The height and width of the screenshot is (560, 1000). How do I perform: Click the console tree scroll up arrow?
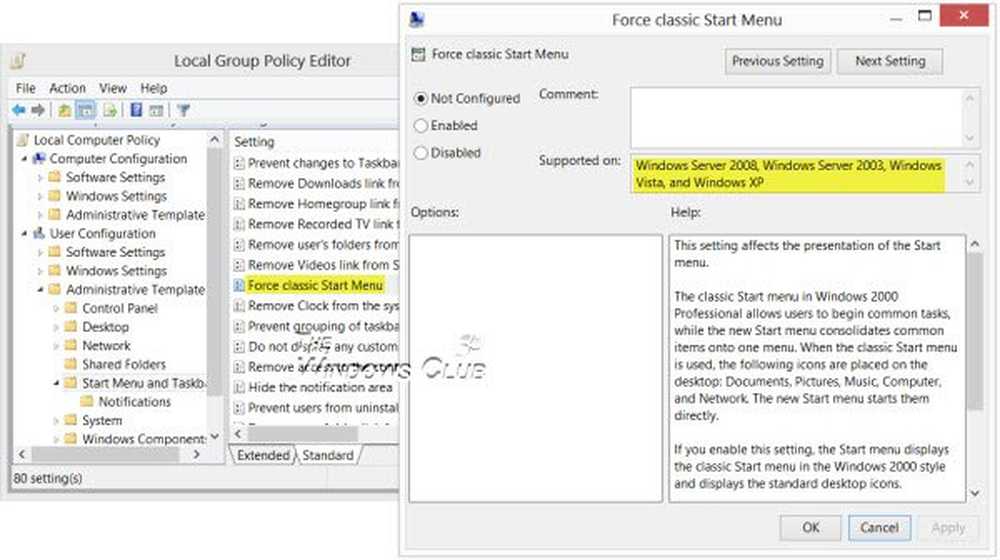point(214,140)
